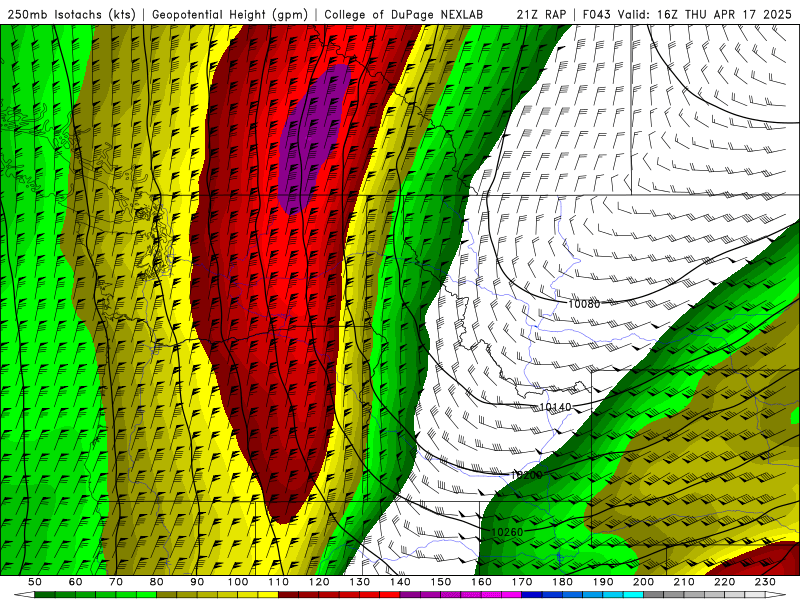Click the '250mb Isotachs (kts)' title text
The width and height of the screenshot is (800, 600).
[71, 14]
